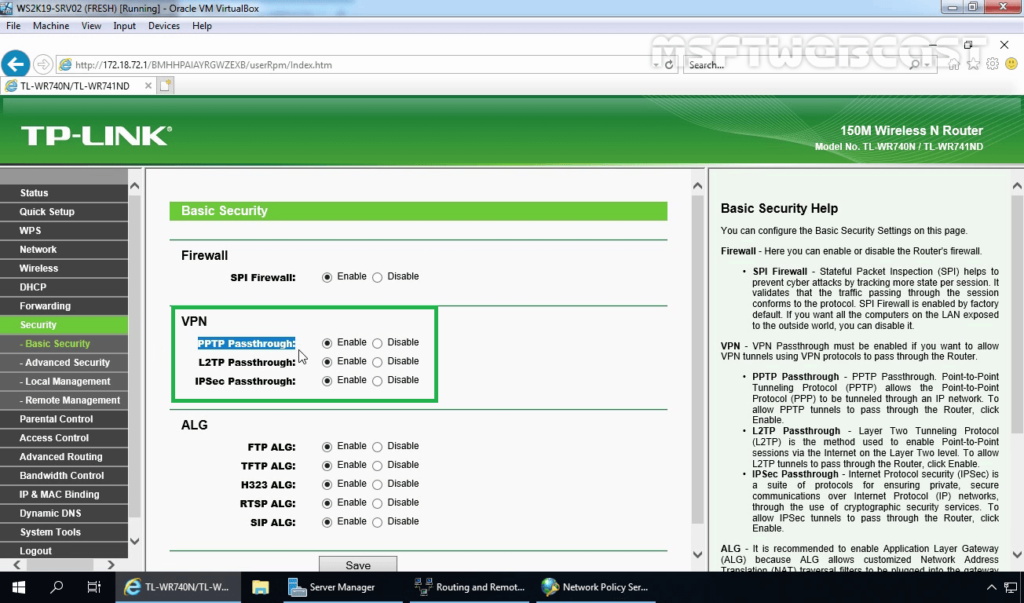
Task: Disable IPSec Passthrough
Action: pos(377,381)
